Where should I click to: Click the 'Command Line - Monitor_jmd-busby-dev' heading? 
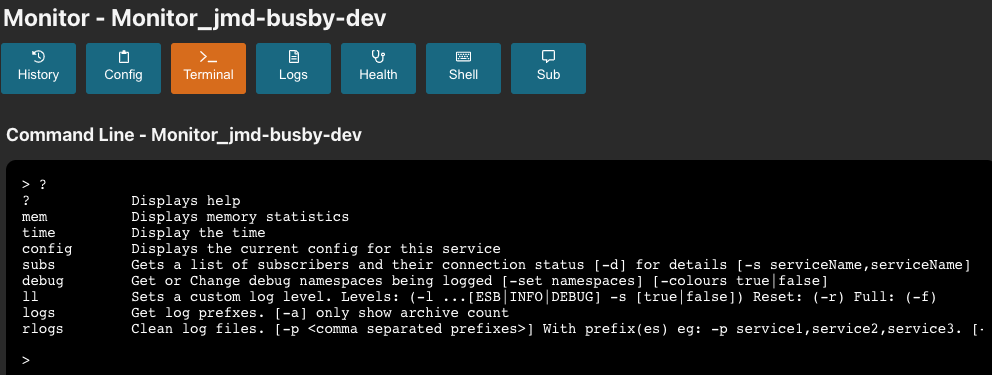pos(183,135)
